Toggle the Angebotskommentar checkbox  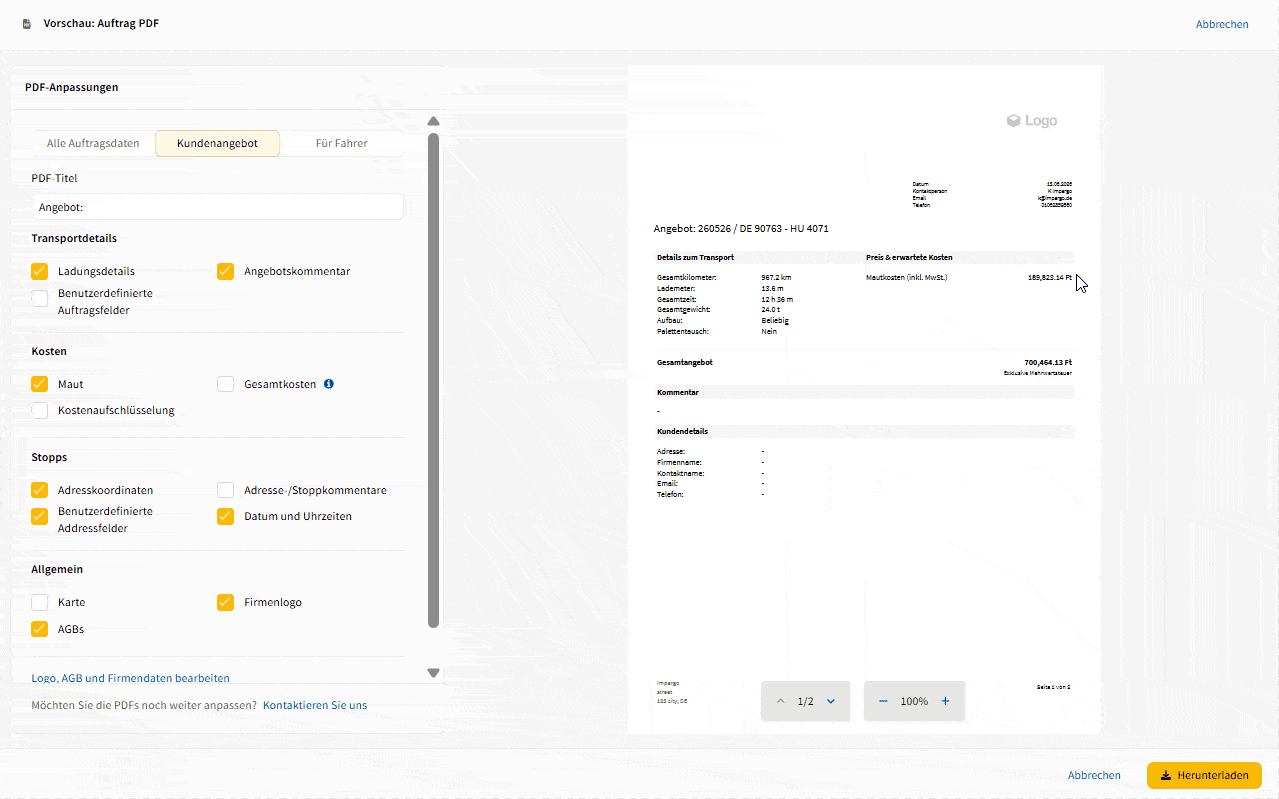(226, 271)
